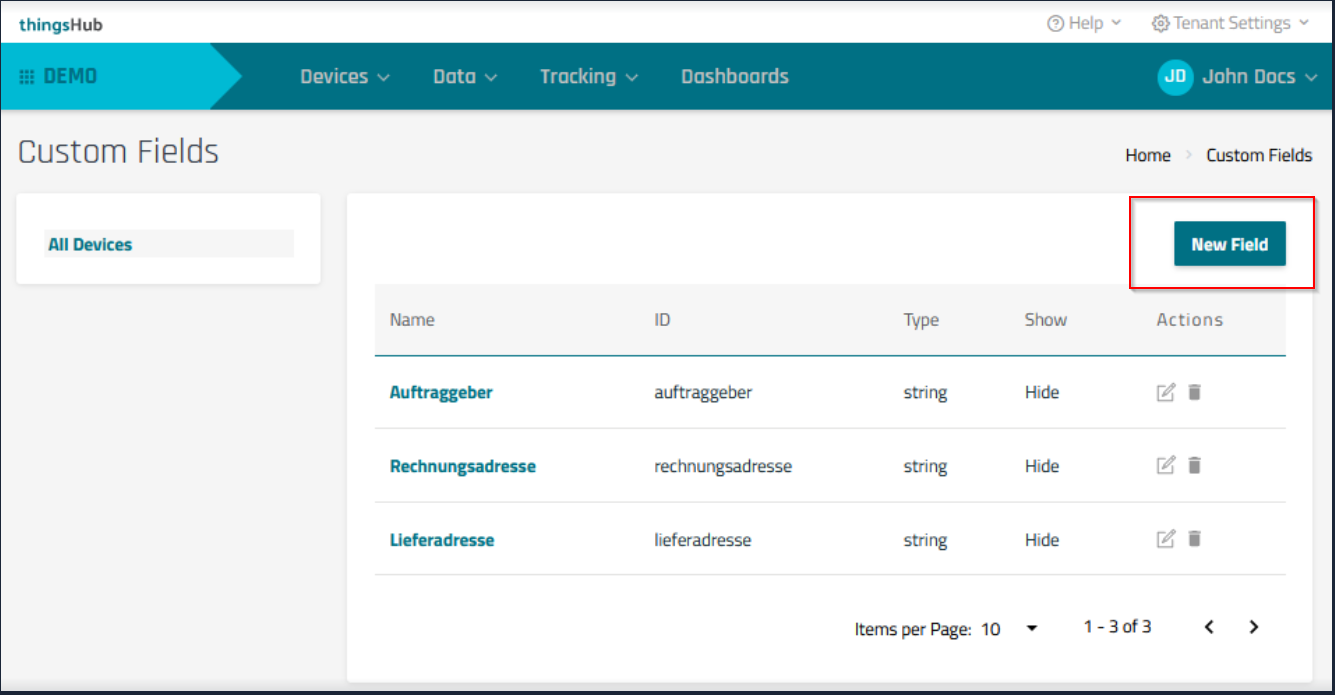Open the Dashboards menu item
This screenshot has width=1335, height=695.
point(734,77)
